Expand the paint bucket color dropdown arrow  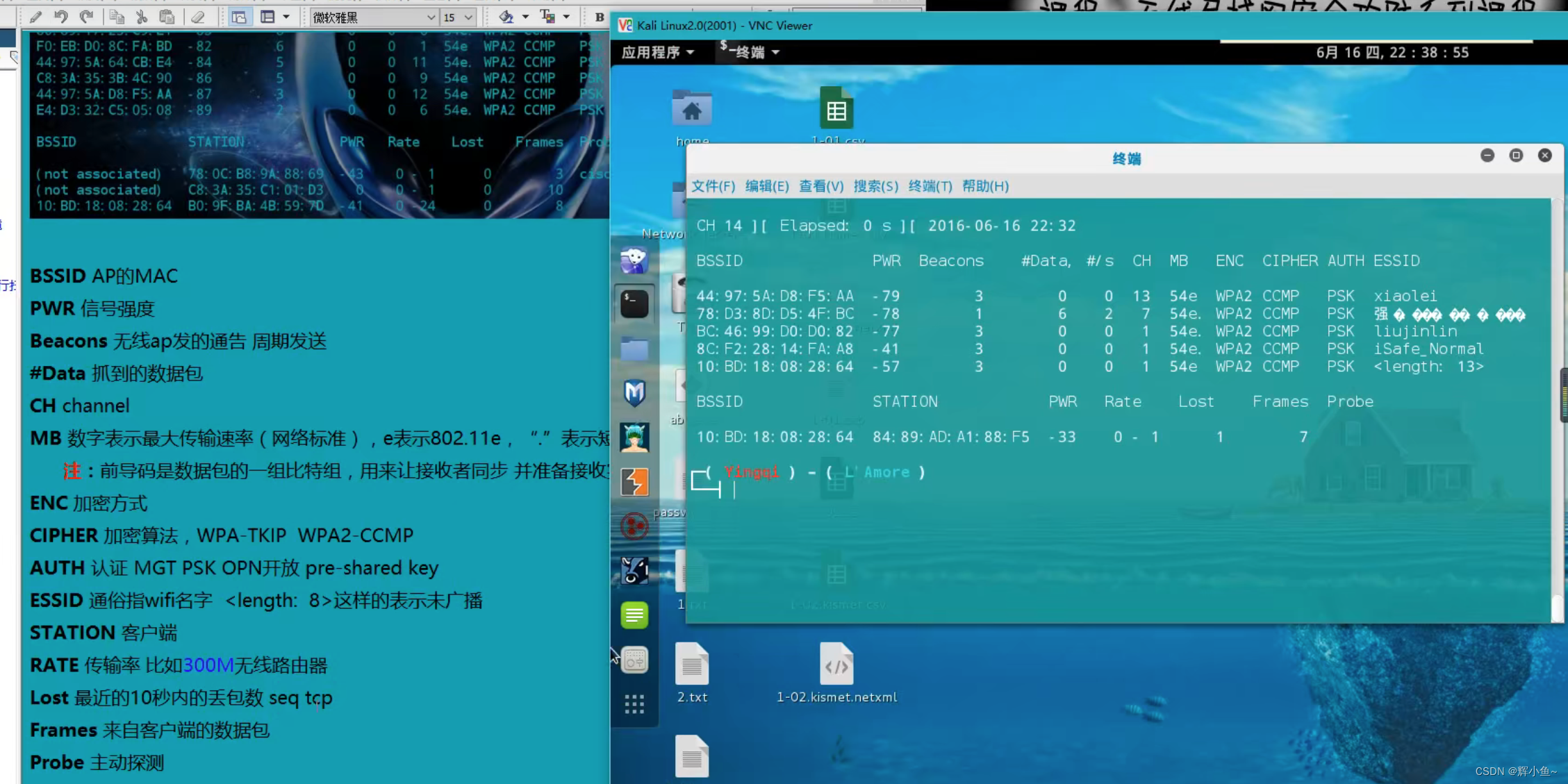[525, 17]
